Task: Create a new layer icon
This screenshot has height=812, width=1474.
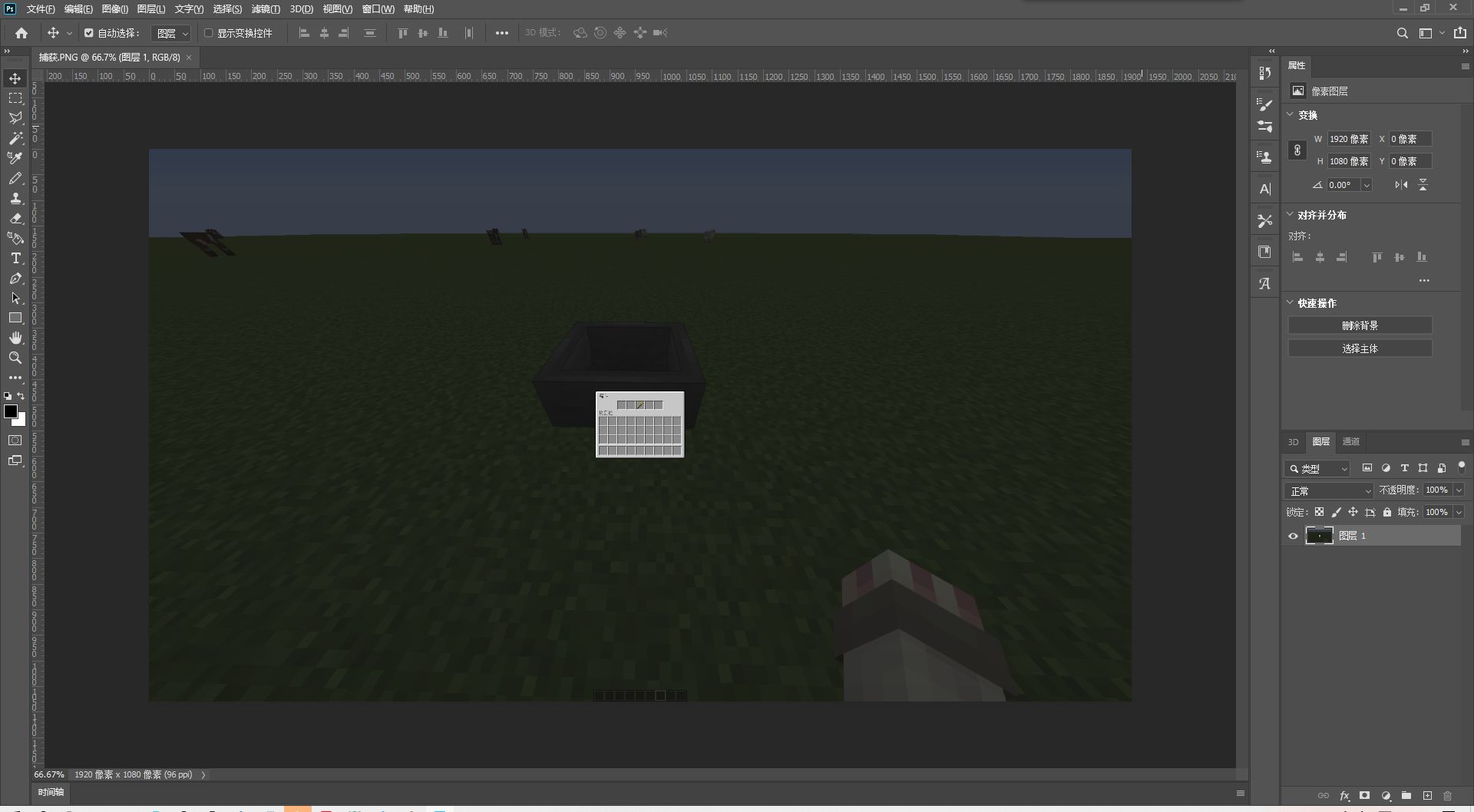Action: (x=1427, y=796)
